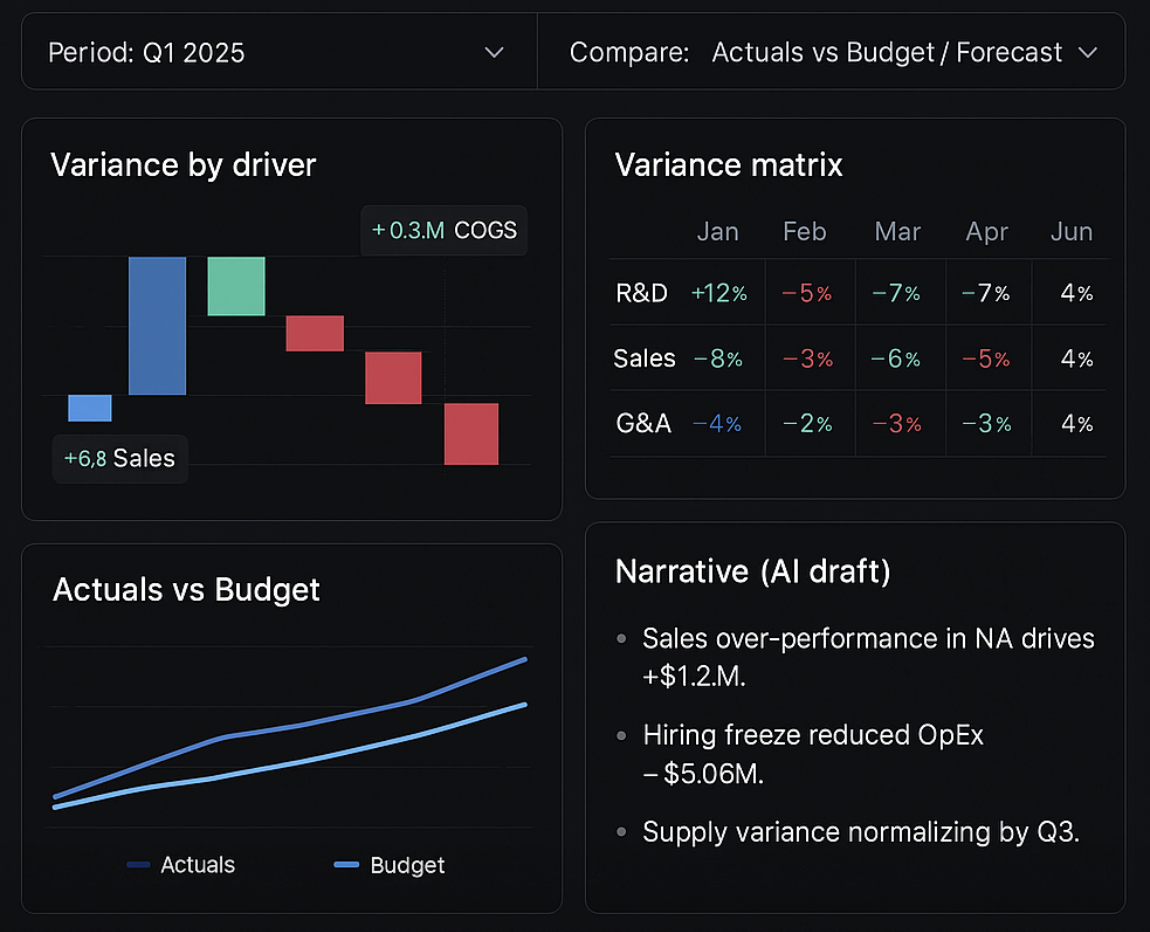Open the Period Q1 2025 dropdown

tap(278, 52)
